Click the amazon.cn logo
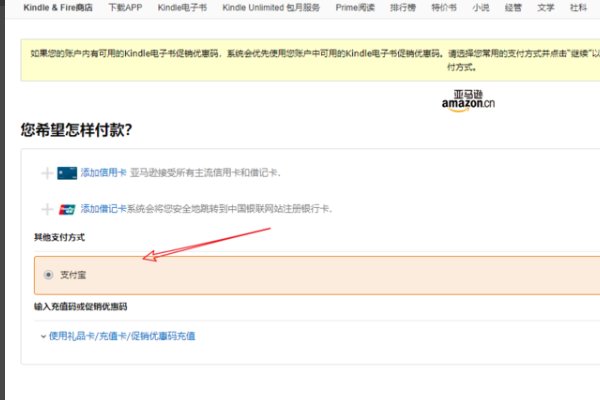The height and width of the screenshot is (400, 600). coord(468,101)
